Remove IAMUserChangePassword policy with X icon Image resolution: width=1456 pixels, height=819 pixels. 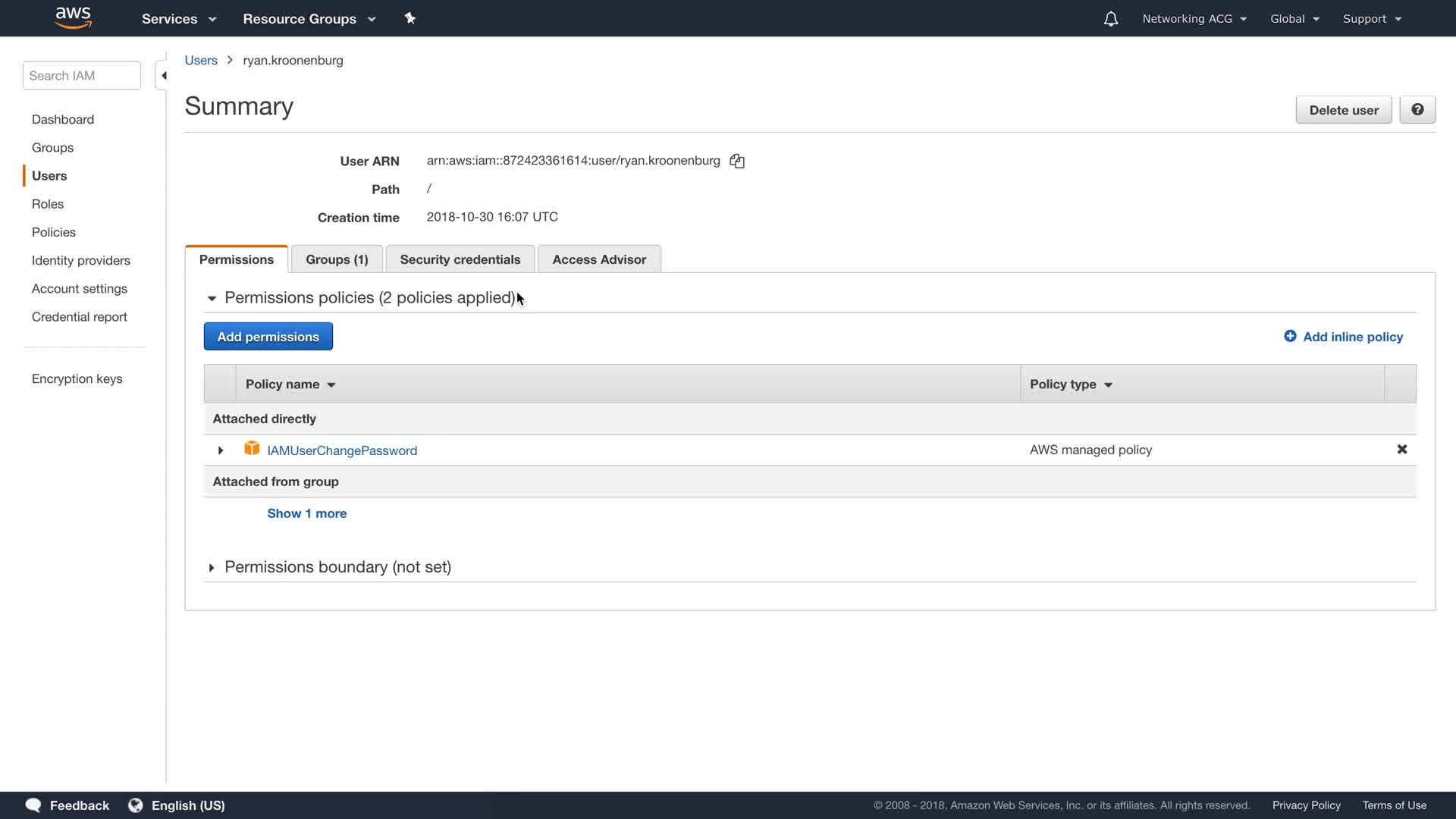[1401, 450]
